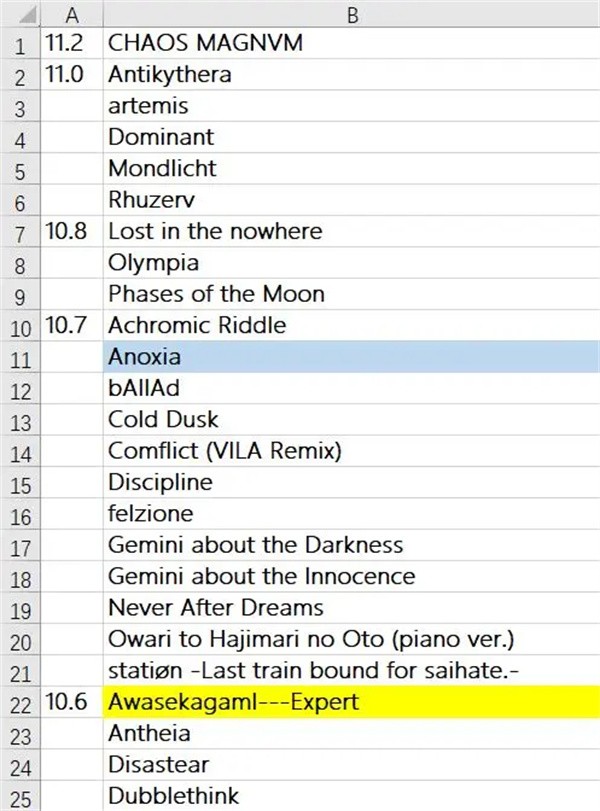Select row 1 header
The width and height of the screenshot is (600, 811).
pos(21,42)
